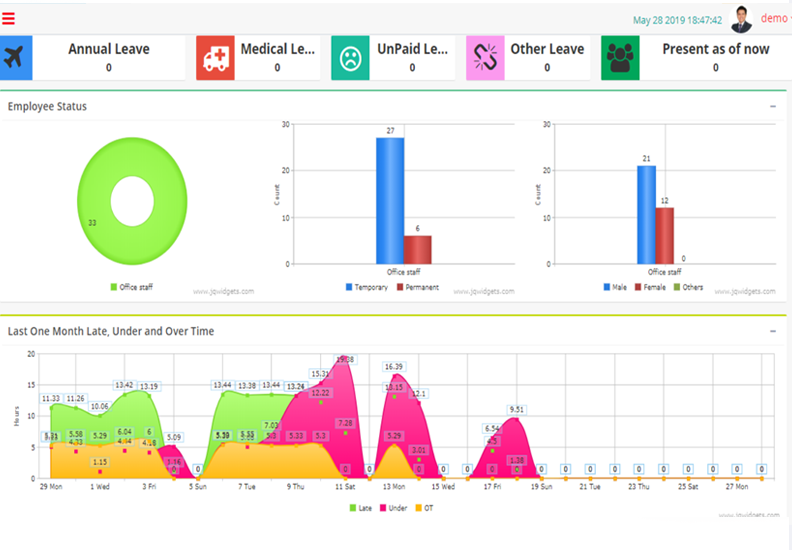Click the Unpaid Leave sad face icon
The image size is (792, 550).
(350, 58)
